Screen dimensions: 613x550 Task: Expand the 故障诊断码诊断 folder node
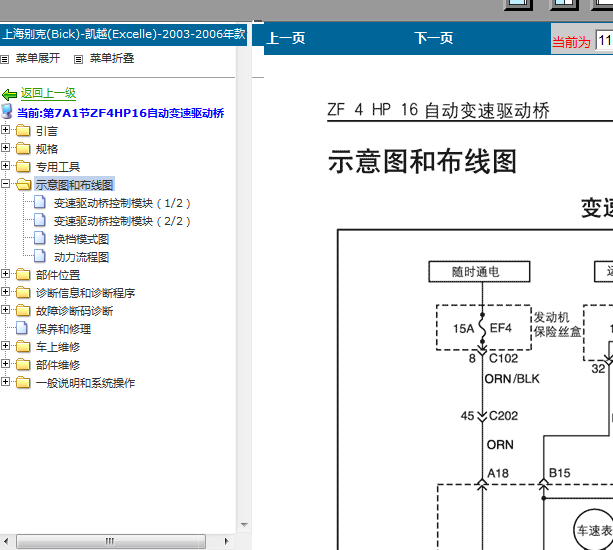tap(5, 310)
